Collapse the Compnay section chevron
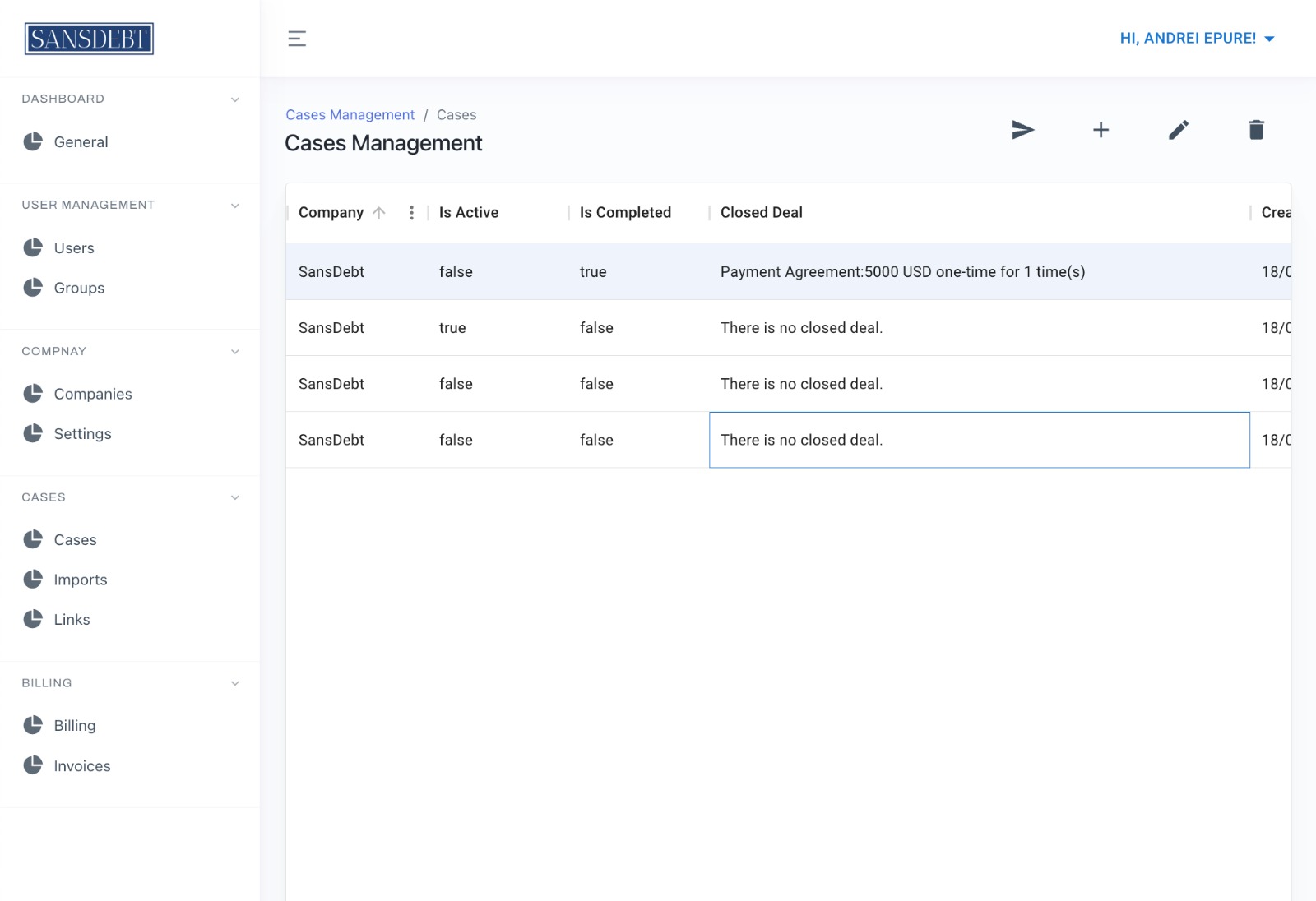 pos(235,352)
